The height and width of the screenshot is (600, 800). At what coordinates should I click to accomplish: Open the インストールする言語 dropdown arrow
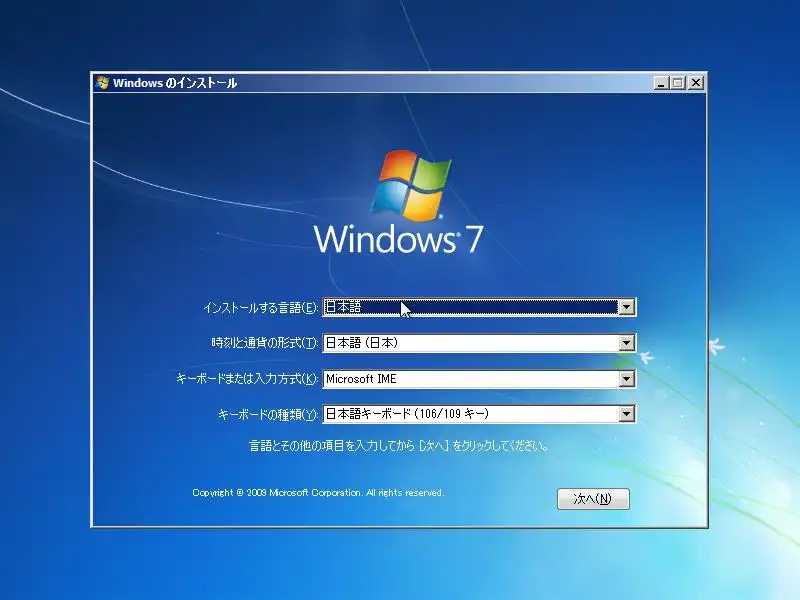pos(627,307)
